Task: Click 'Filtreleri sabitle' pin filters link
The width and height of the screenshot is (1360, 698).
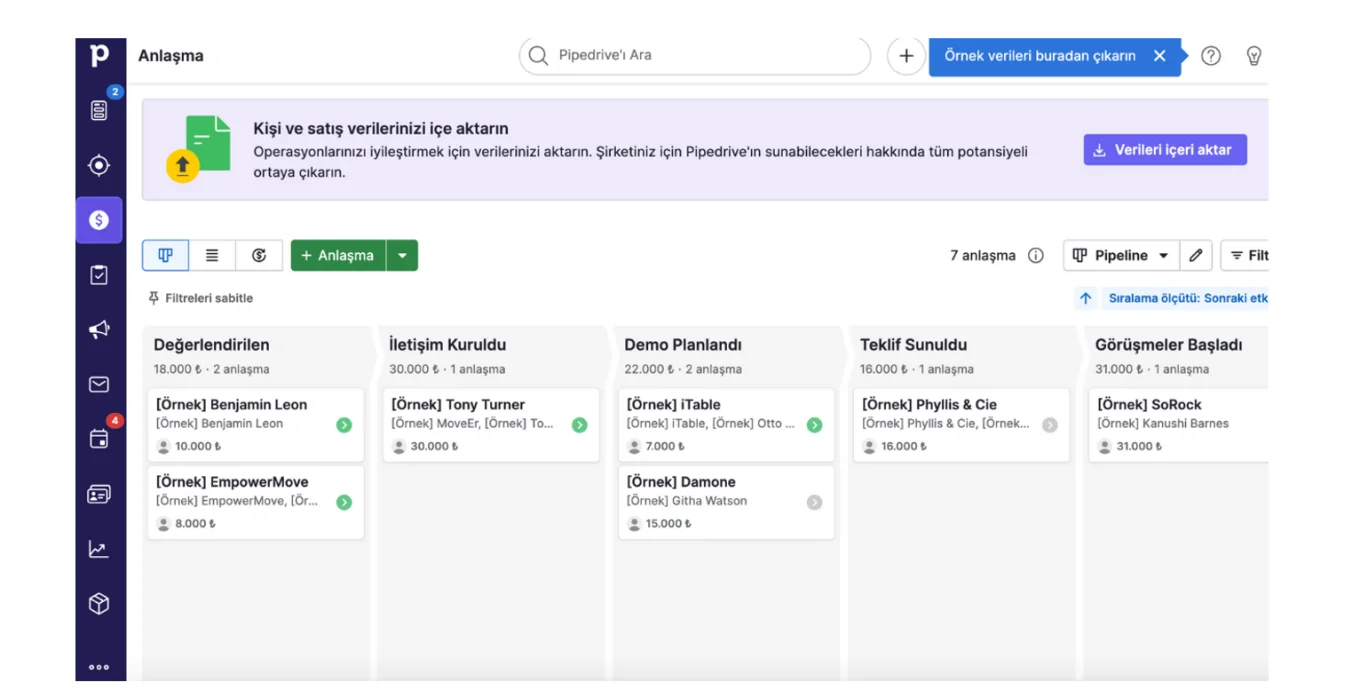Action: coord(201,298)
